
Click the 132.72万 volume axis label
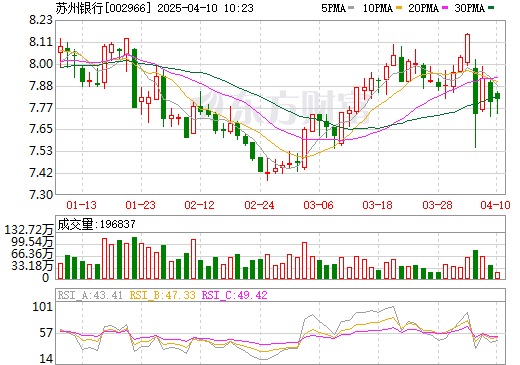coord(29,230)
